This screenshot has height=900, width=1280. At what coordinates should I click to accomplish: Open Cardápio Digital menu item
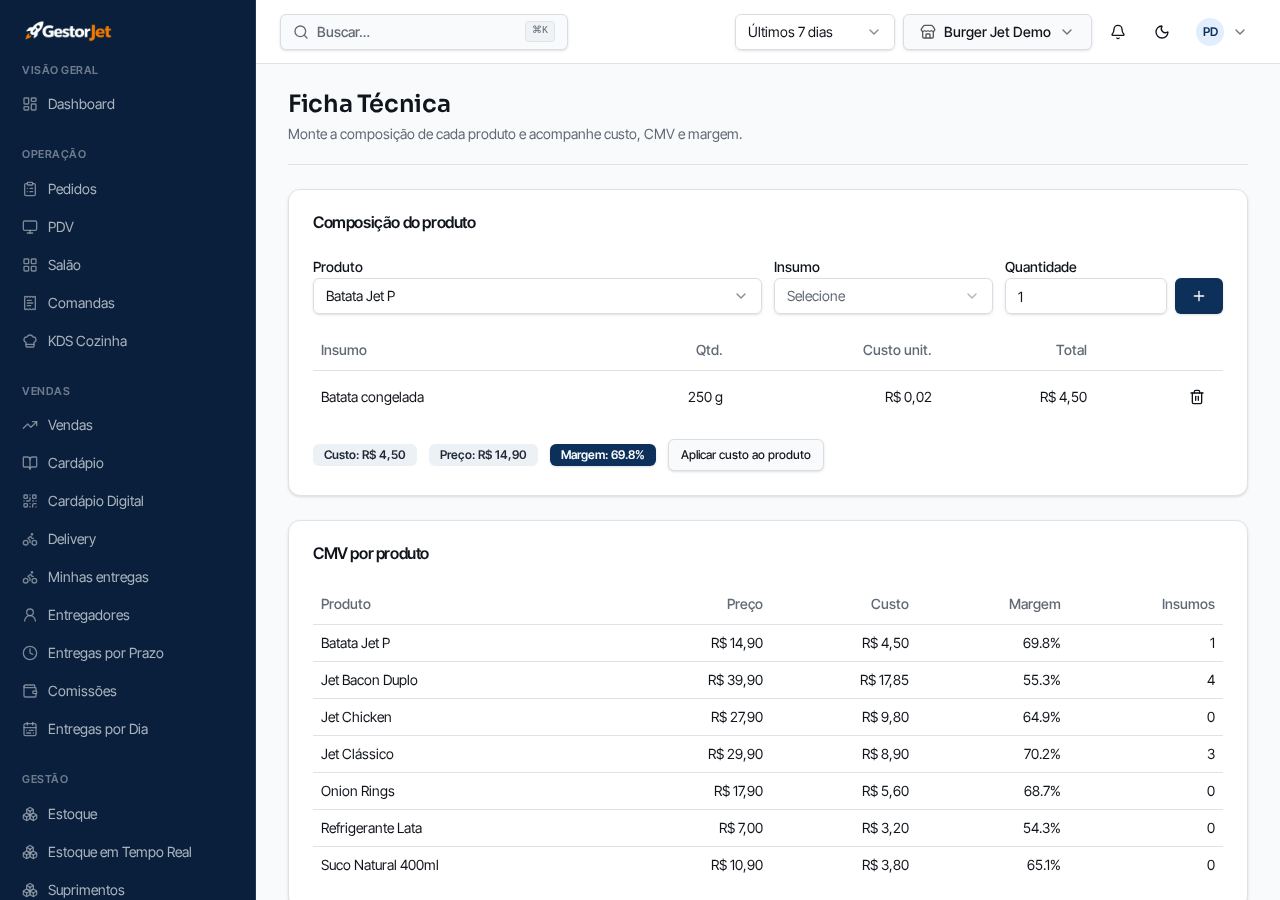coord(95,501)
